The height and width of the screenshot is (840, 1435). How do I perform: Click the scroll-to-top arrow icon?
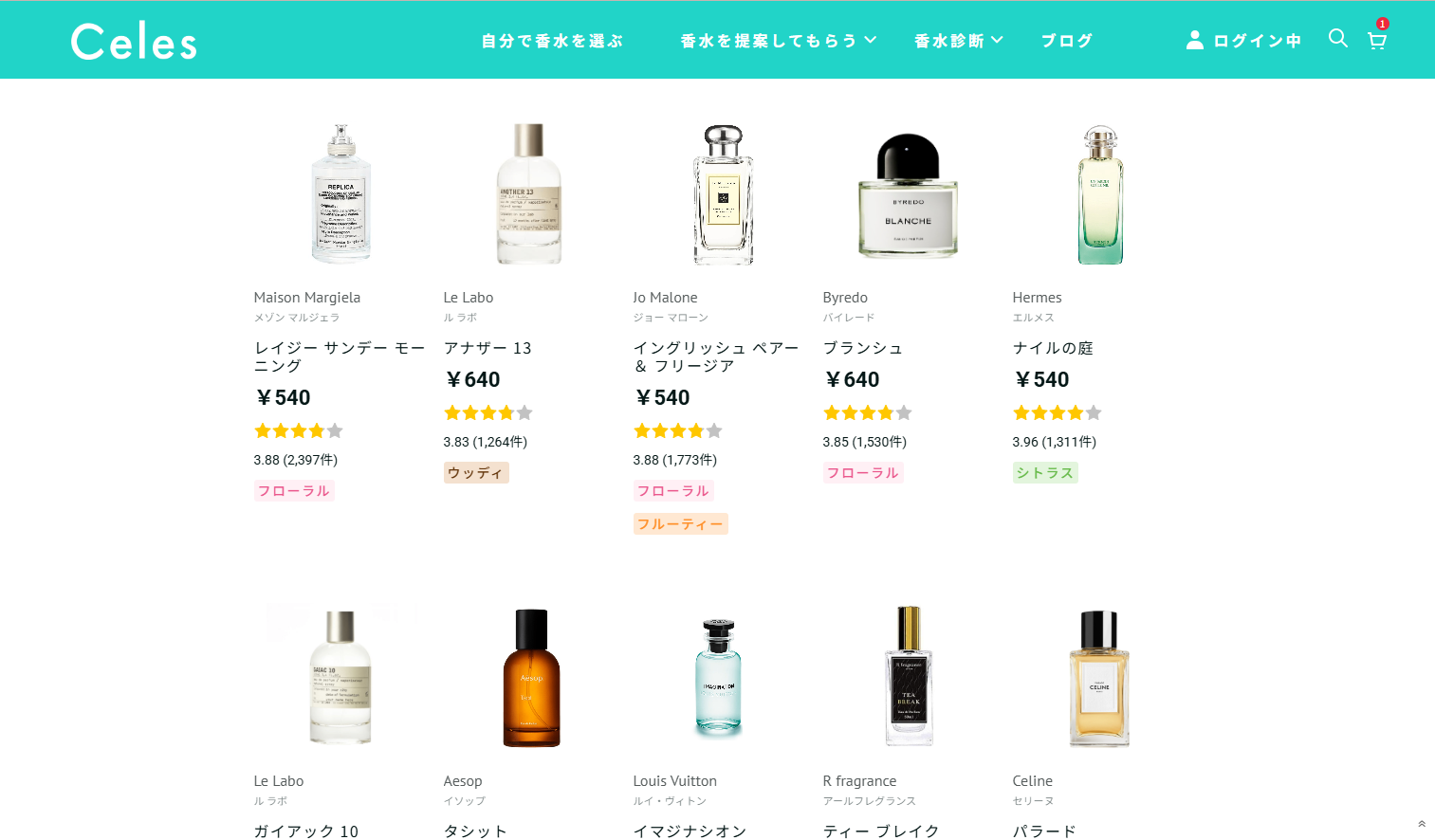[x=1422, y=824]
